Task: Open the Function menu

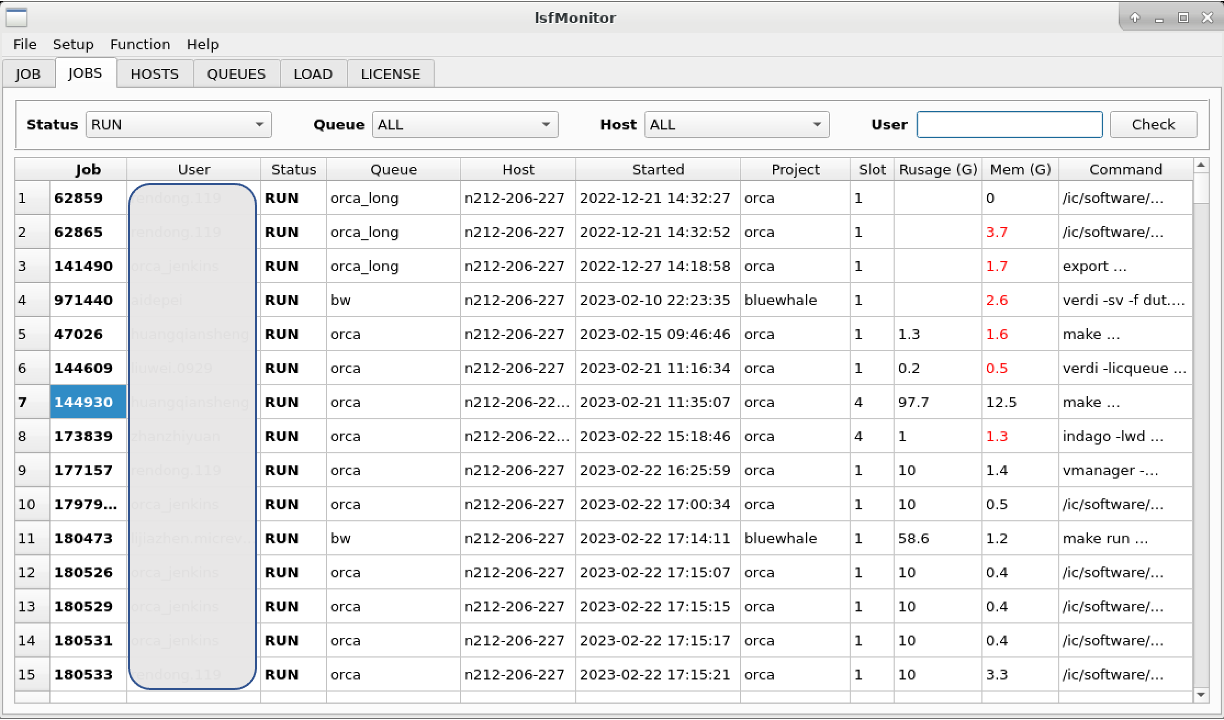Action: 139,44
